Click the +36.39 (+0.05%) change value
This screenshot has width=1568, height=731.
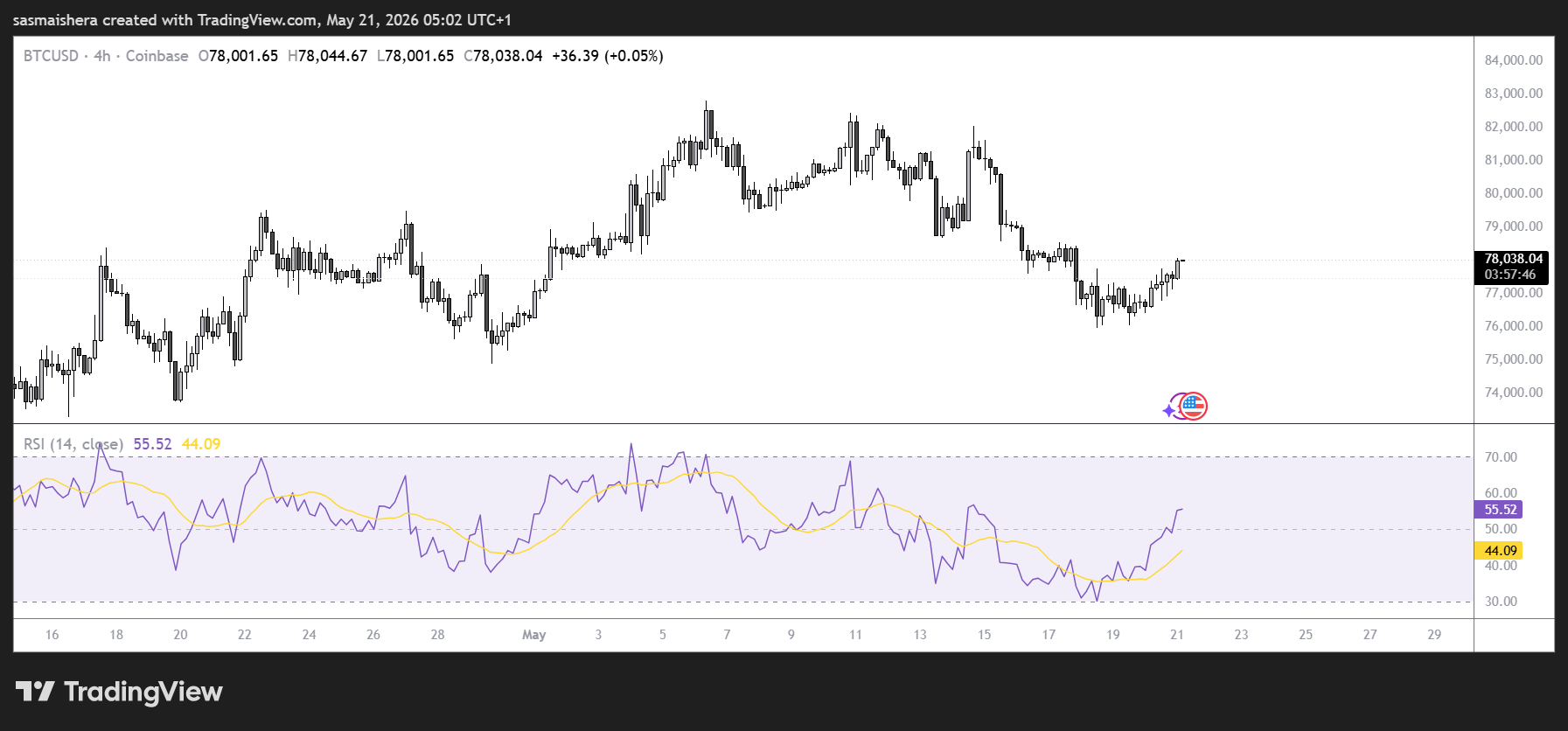tap(608, 56)
